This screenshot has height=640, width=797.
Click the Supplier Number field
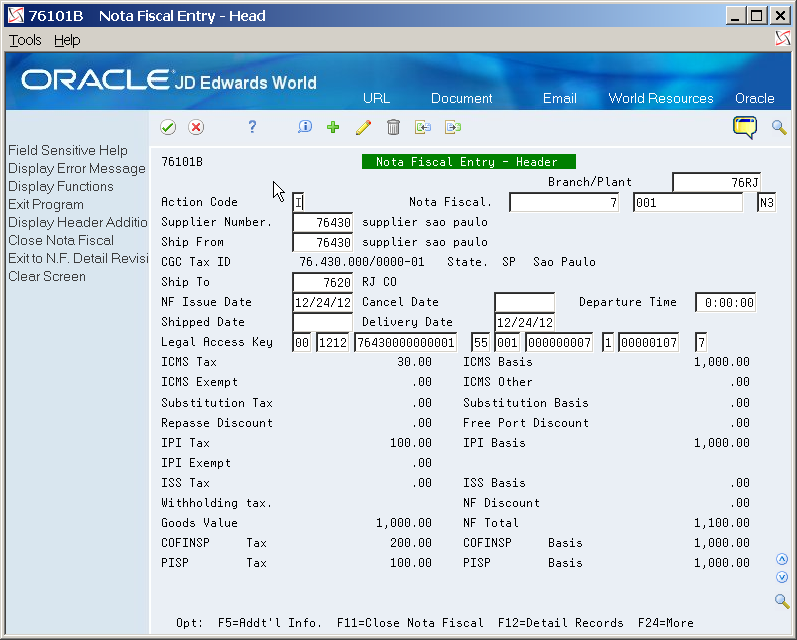[323, 222]
